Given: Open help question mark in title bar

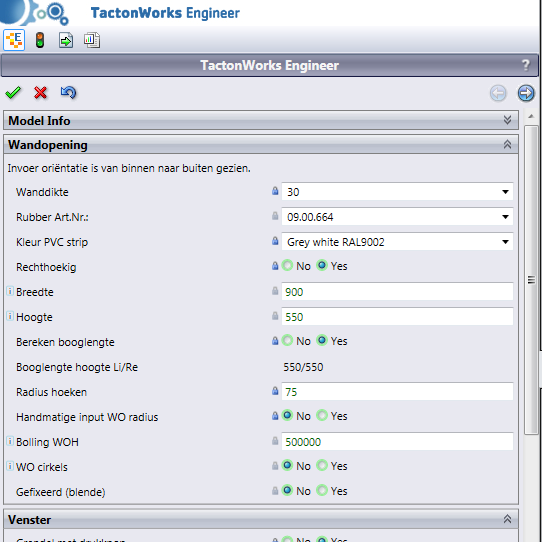Looking at the screenshot, I should coord(526,65).
